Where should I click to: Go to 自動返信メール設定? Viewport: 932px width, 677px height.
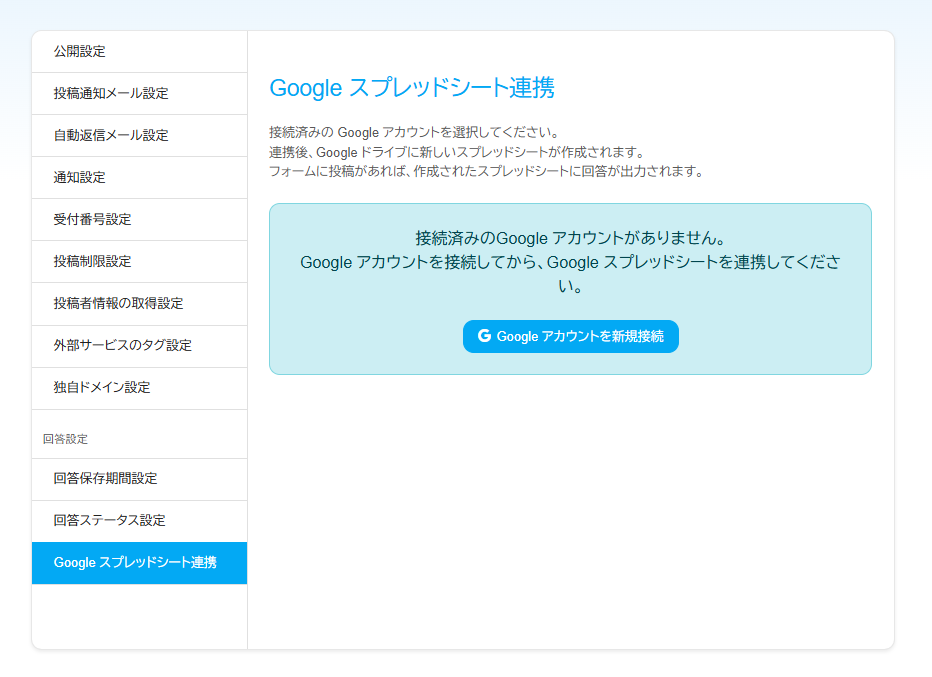[139, 136]
